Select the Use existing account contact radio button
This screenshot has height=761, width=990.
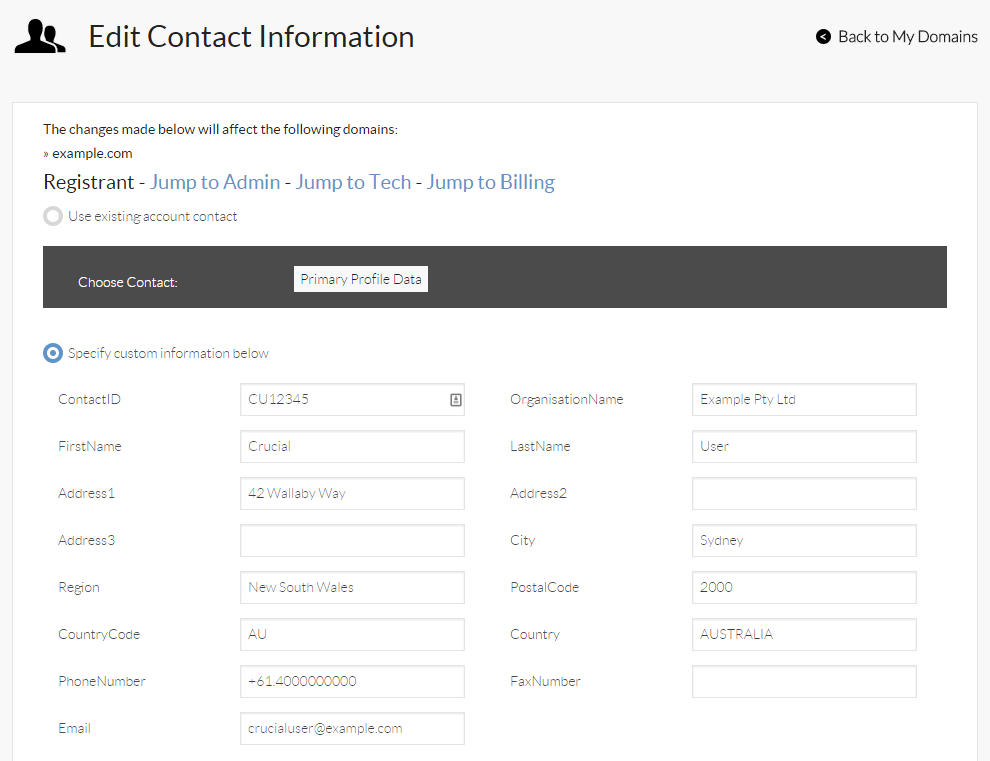(x=53, y=216)
